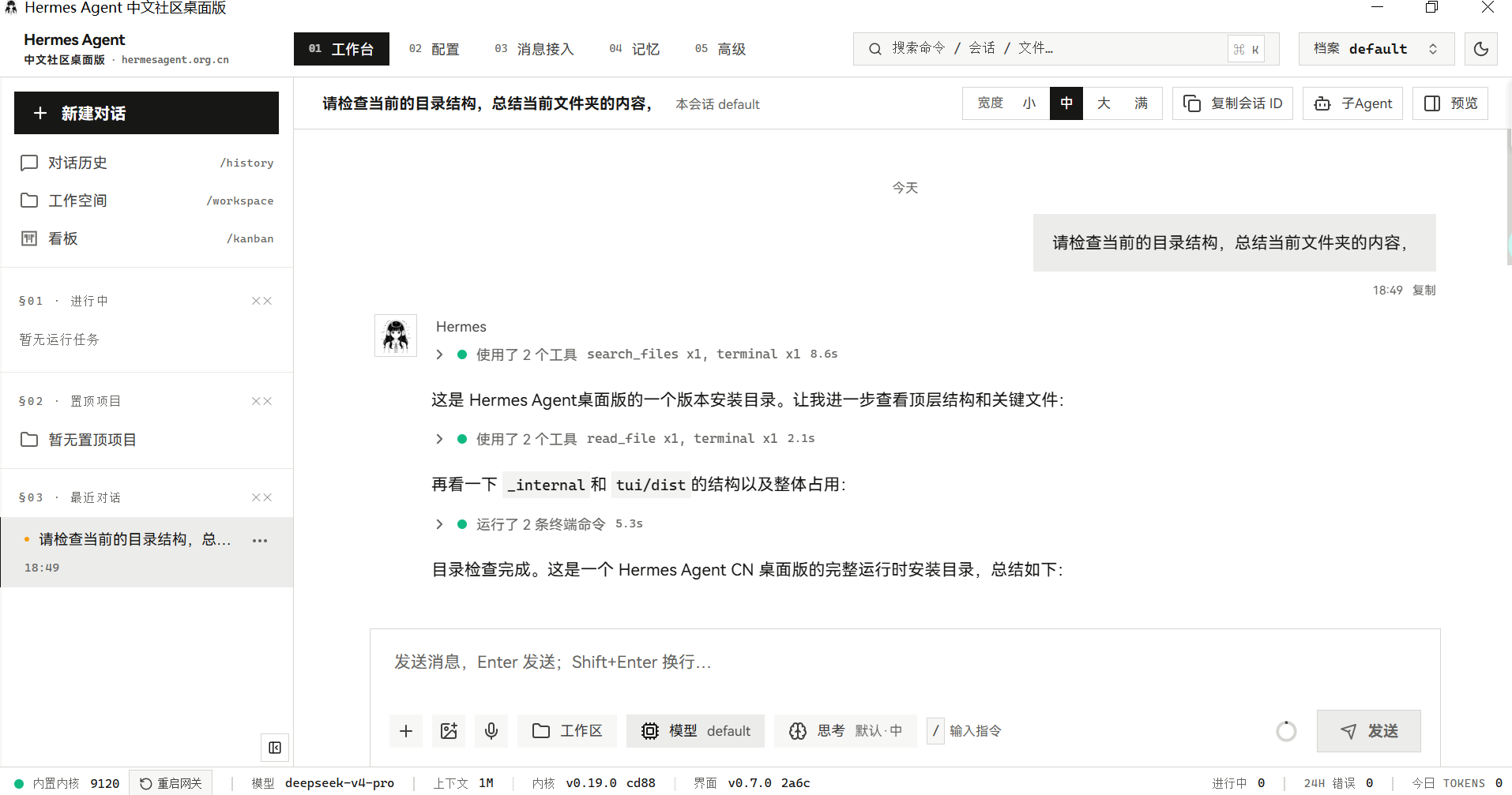Screen dimensions: 1512x795
Task: Switch to the 01 工作台 tab
Action: click(341, 49)
